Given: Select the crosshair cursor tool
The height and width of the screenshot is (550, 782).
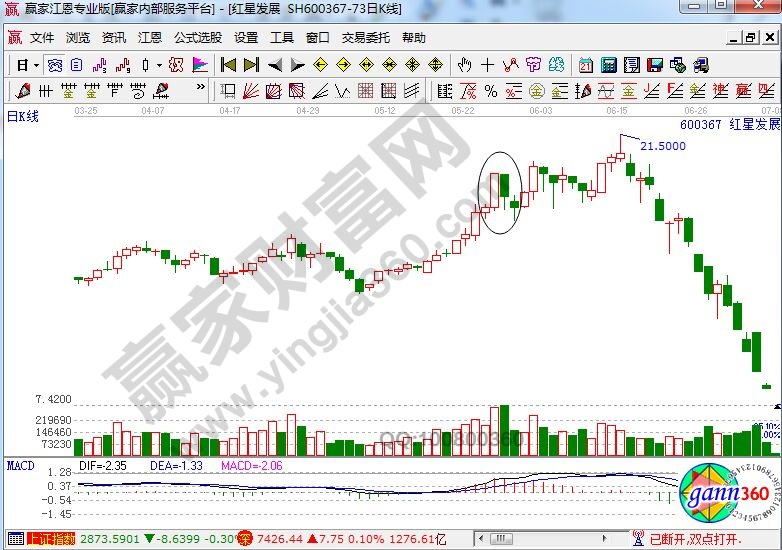Looking at the screenshot, I should pos(488,65).
